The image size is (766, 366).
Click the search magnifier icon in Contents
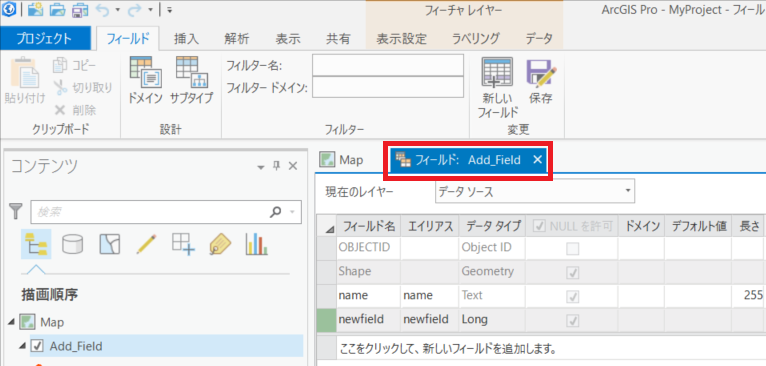[x=276, y=212]
